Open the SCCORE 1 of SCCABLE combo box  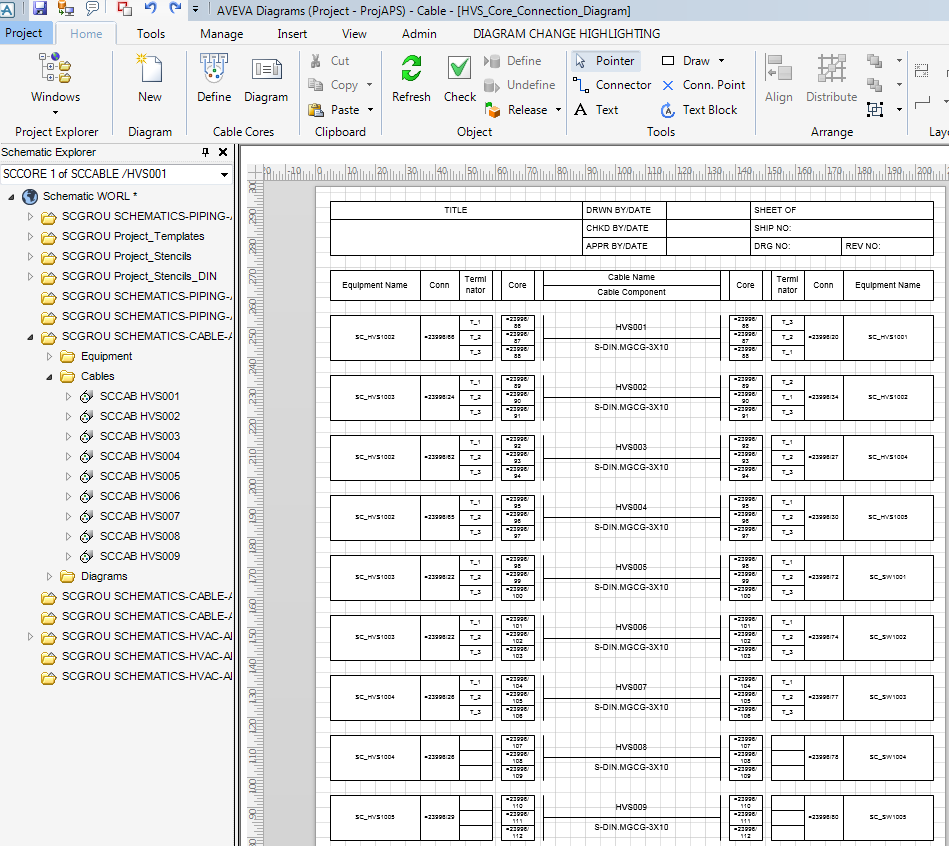tap(224, 174)
